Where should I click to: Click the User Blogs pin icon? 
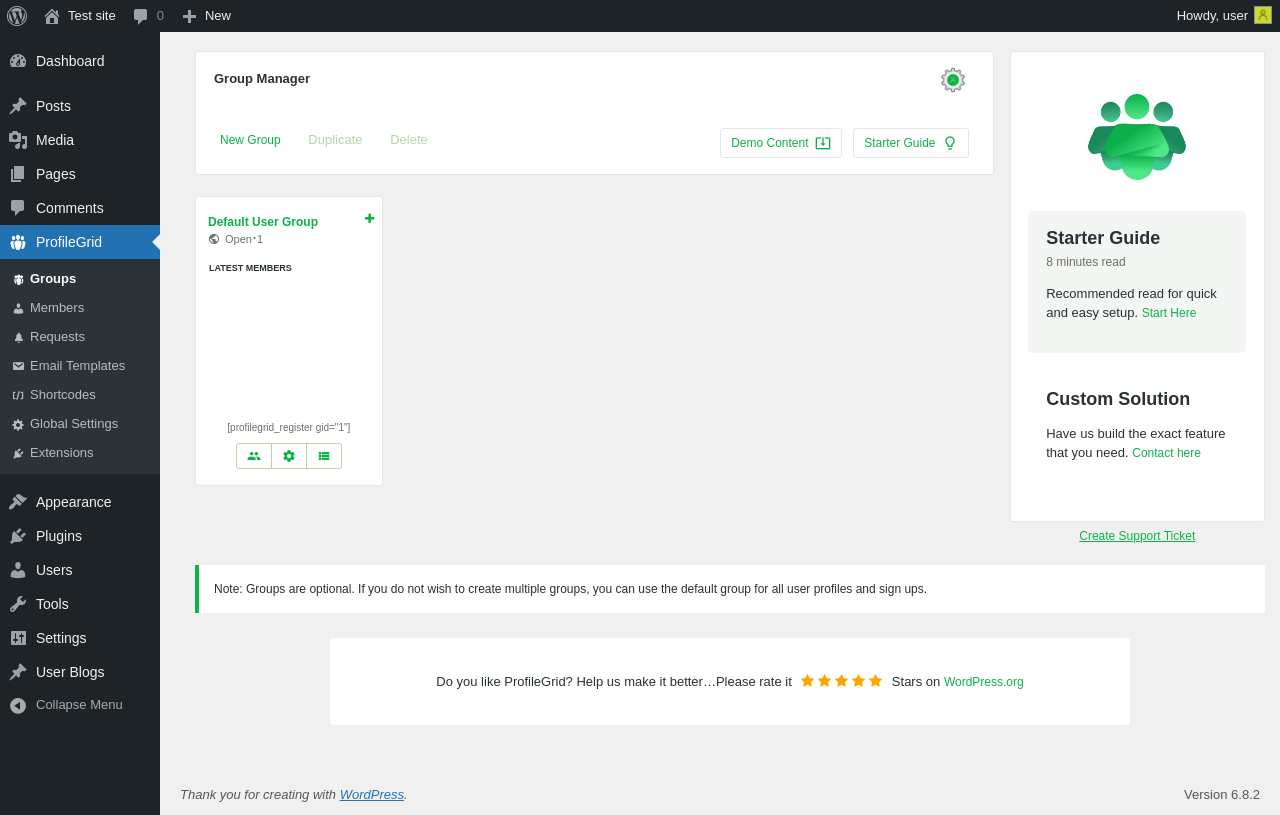coord(18,672)
